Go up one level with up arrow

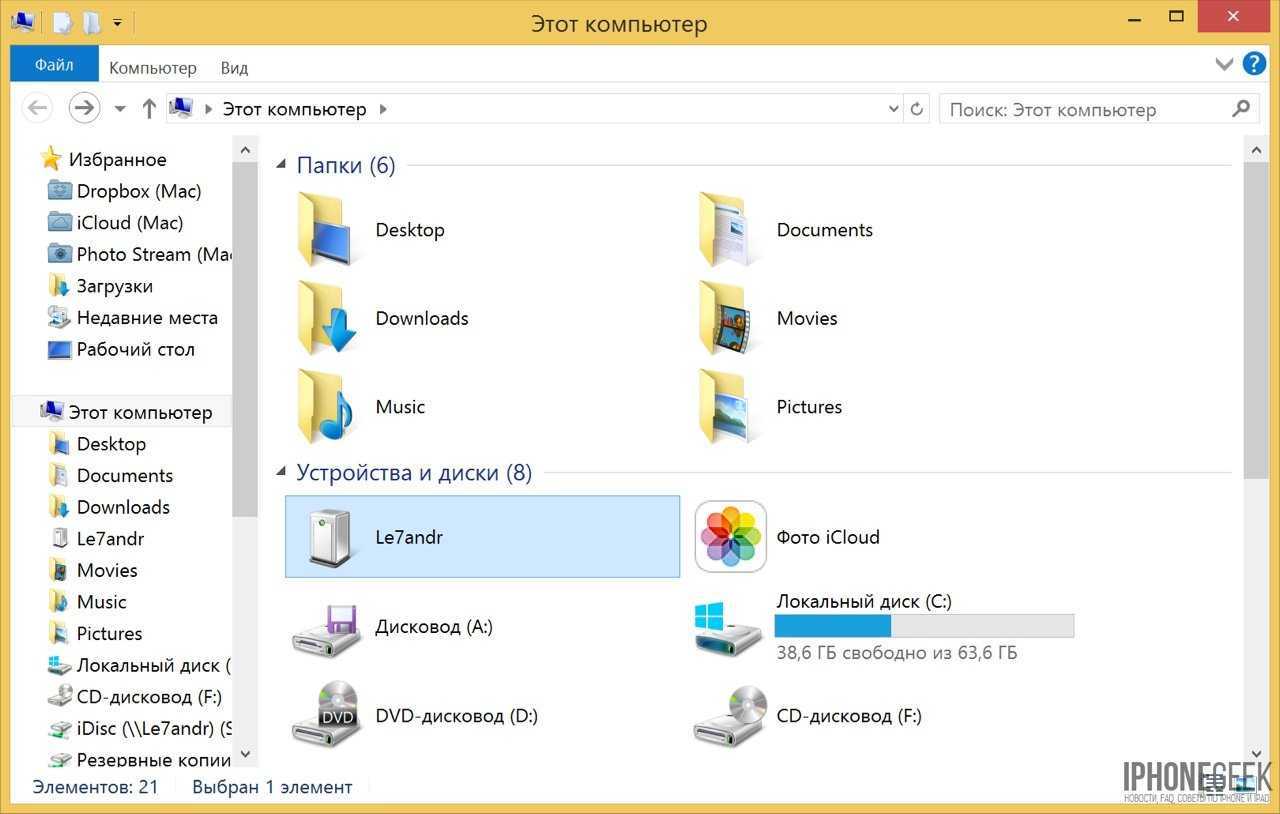click(149, 109)
